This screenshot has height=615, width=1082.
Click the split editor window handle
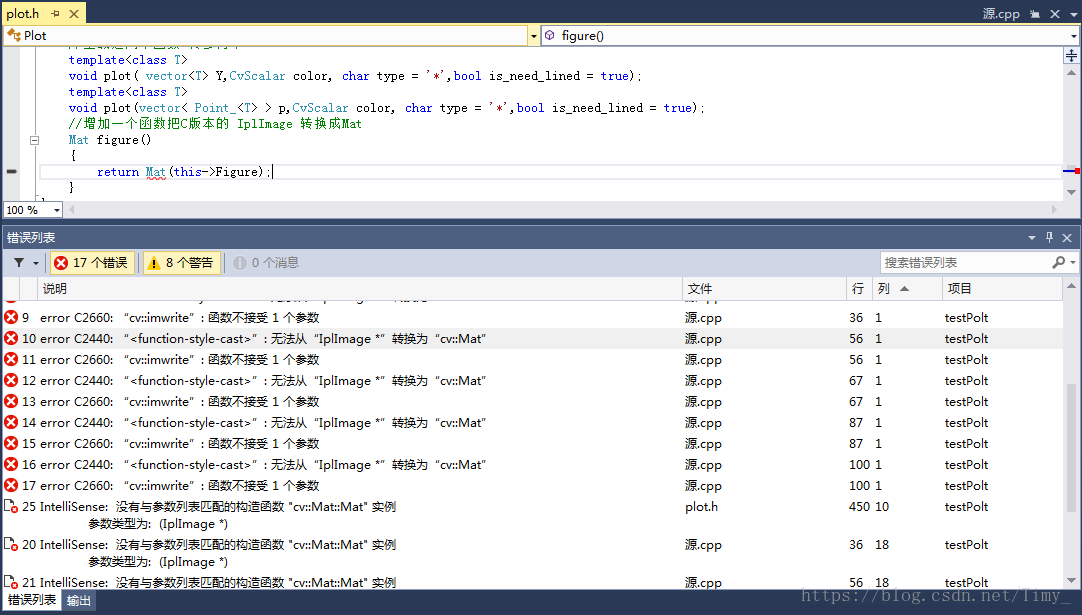tap(1071, 55)
